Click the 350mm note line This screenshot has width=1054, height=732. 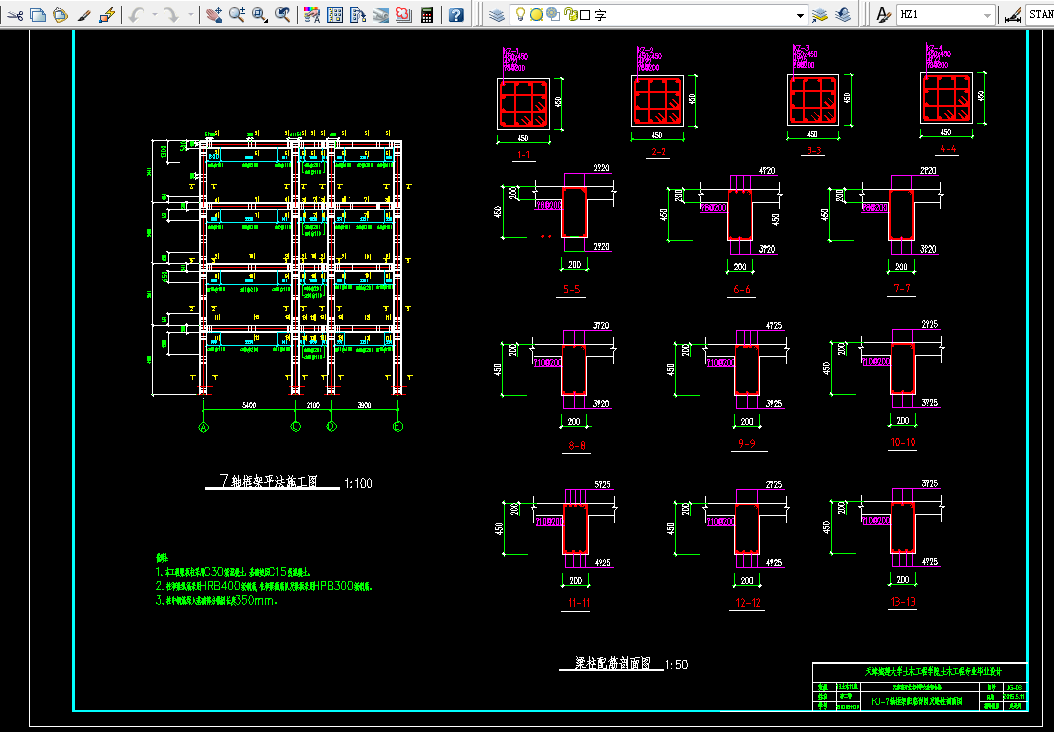(x=217, y=601)
